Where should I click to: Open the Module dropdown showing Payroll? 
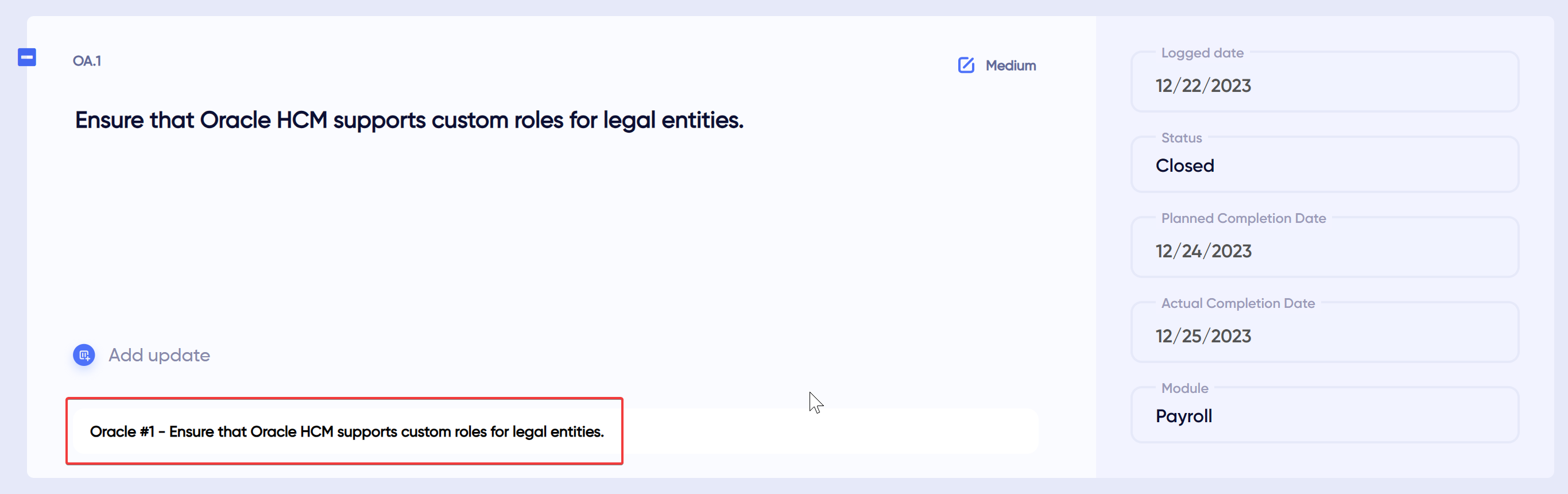(x=1325, y=415)
